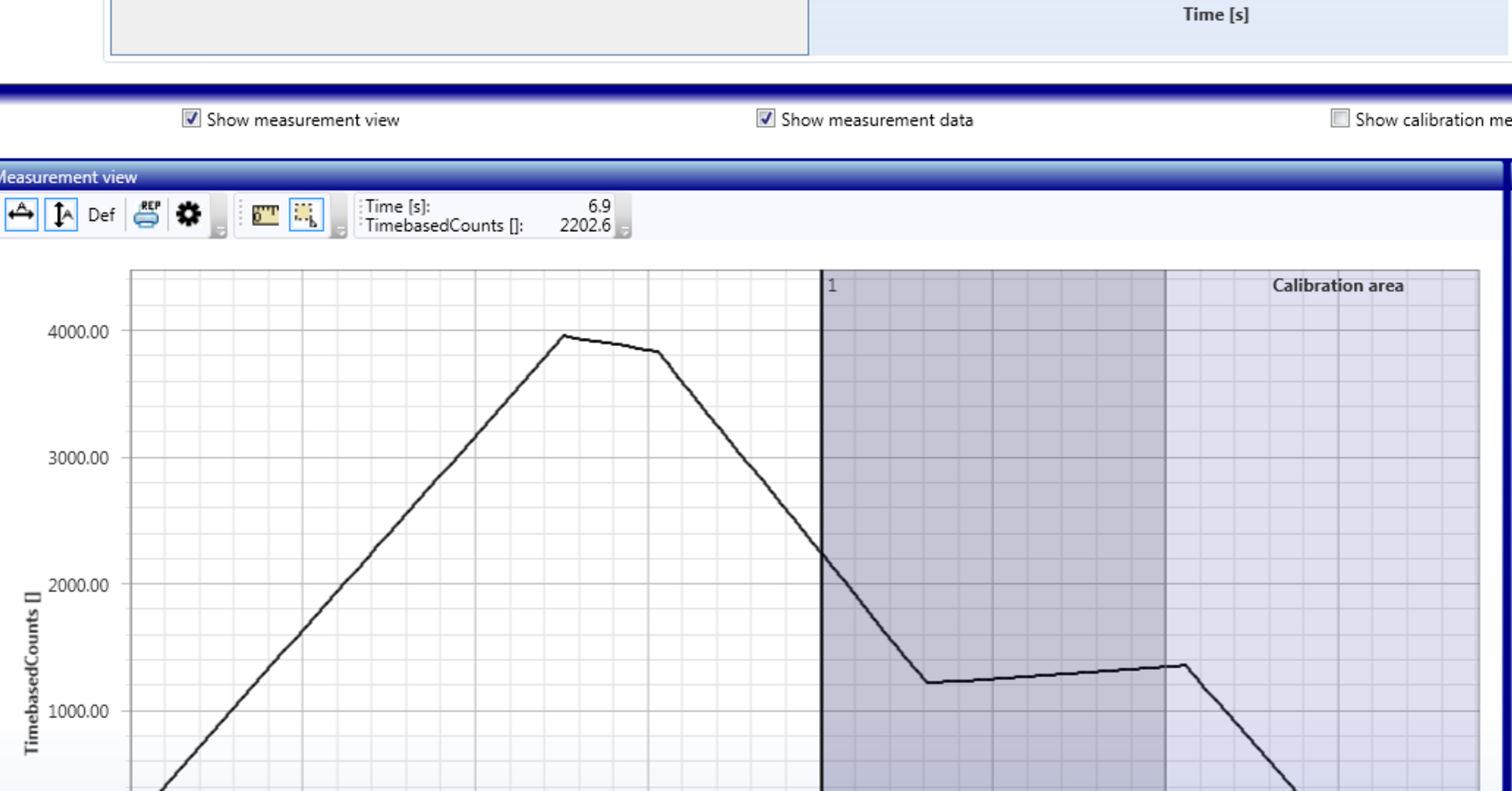1512x791 pixels.
Task: Disable Show measurement data
Action: [x=764, y=119]
